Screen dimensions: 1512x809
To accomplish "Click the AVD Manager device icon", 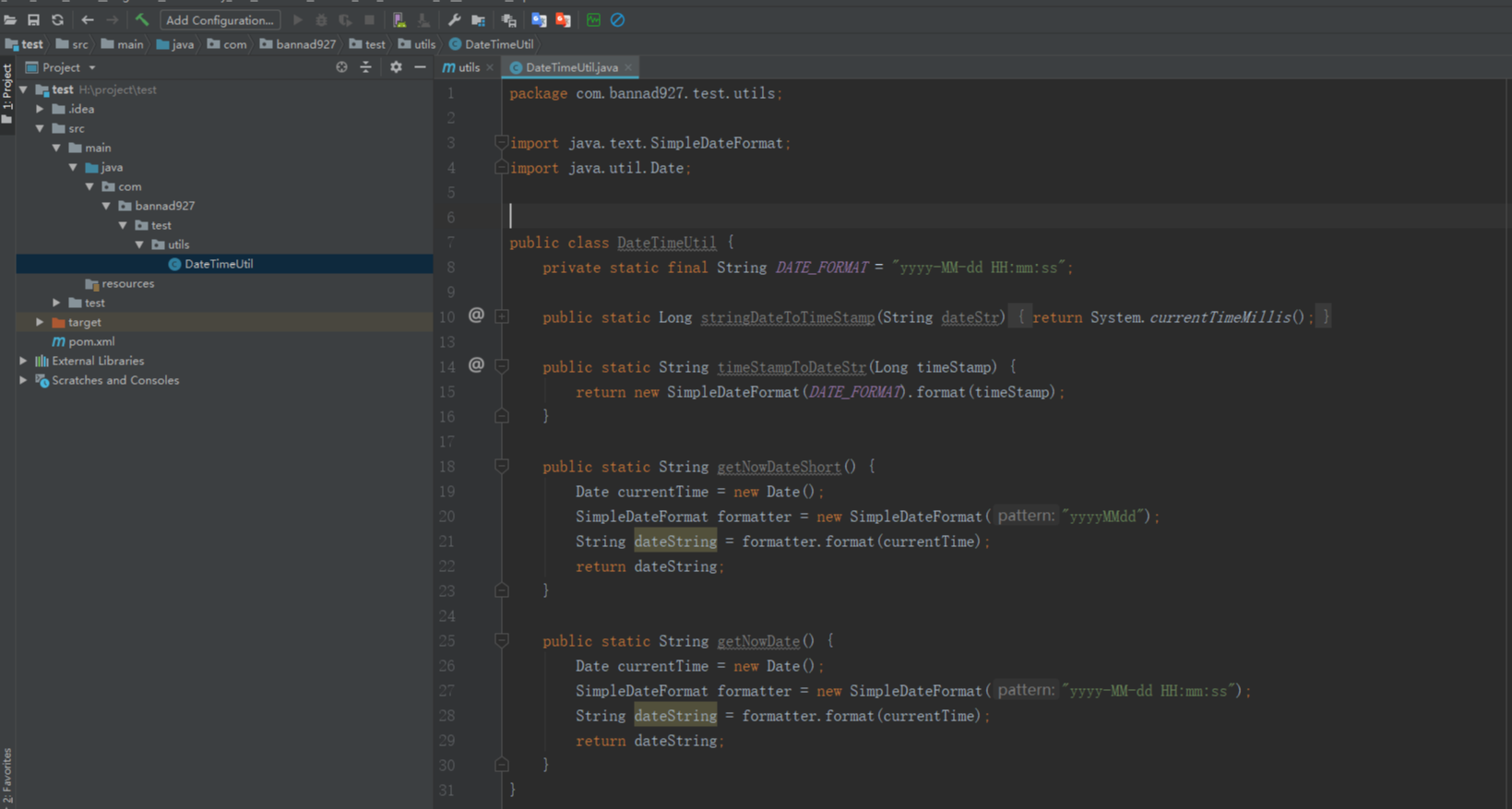I will pyautogui.click(x=399, y=19).
